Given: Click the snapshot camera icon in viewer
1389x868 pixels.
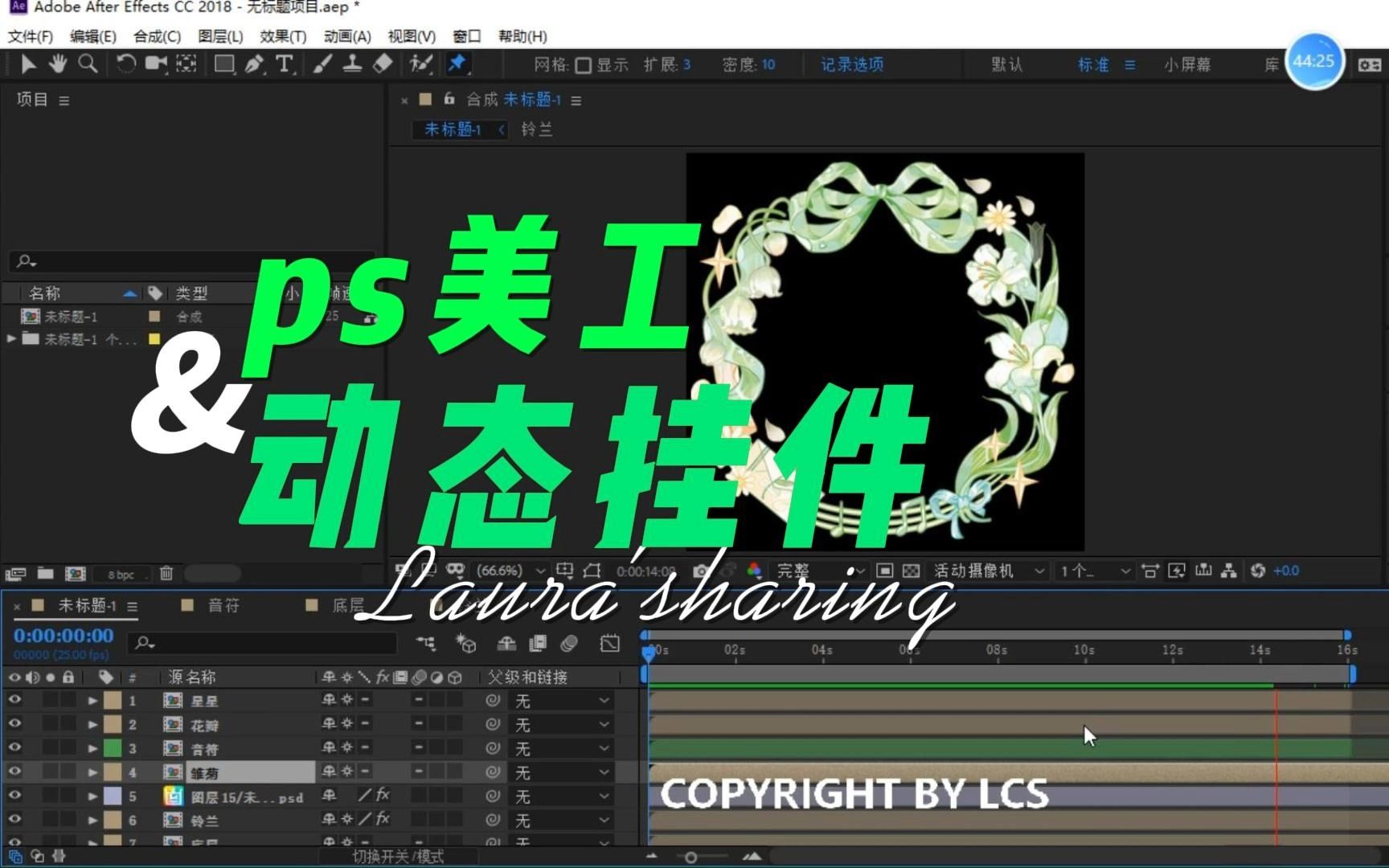Looking at the screenshot, I should click(701, 571).
